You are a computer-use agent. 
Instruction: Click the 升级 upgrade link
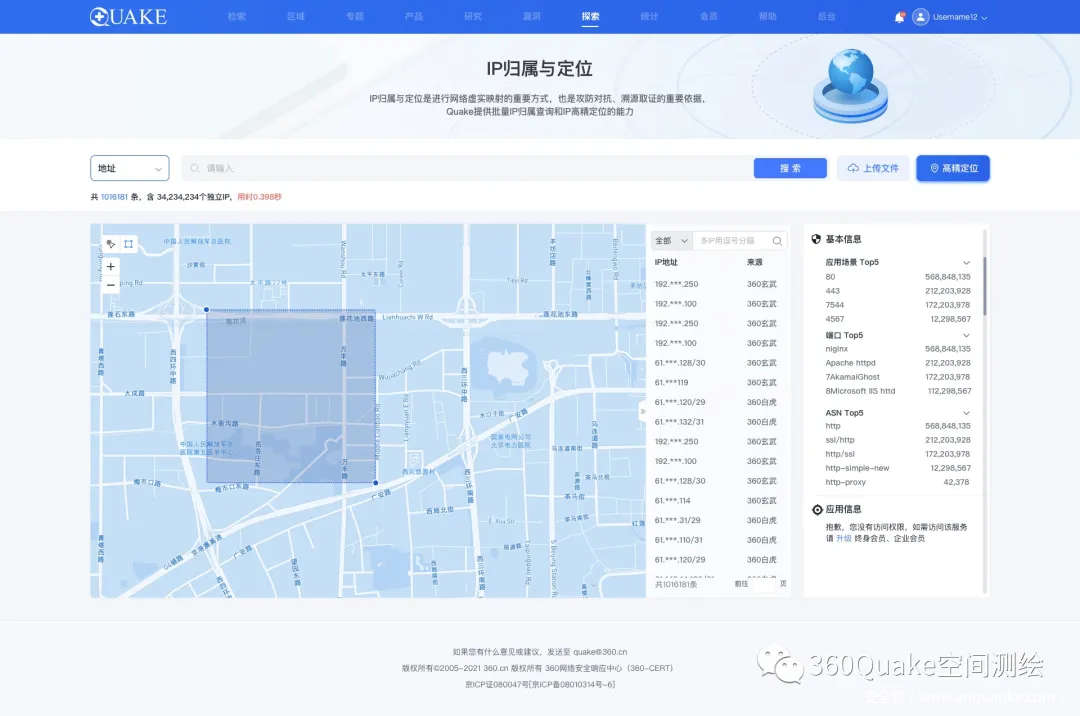click(844, 538)
